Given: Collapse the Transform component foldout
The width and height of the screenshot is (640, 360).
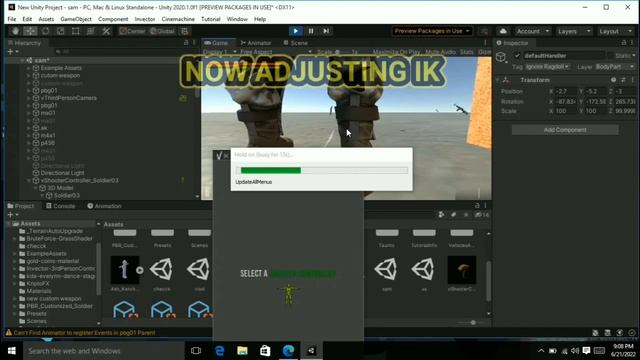Looking at the screenshot, I should pyautogui.click(x=498, y=80).
